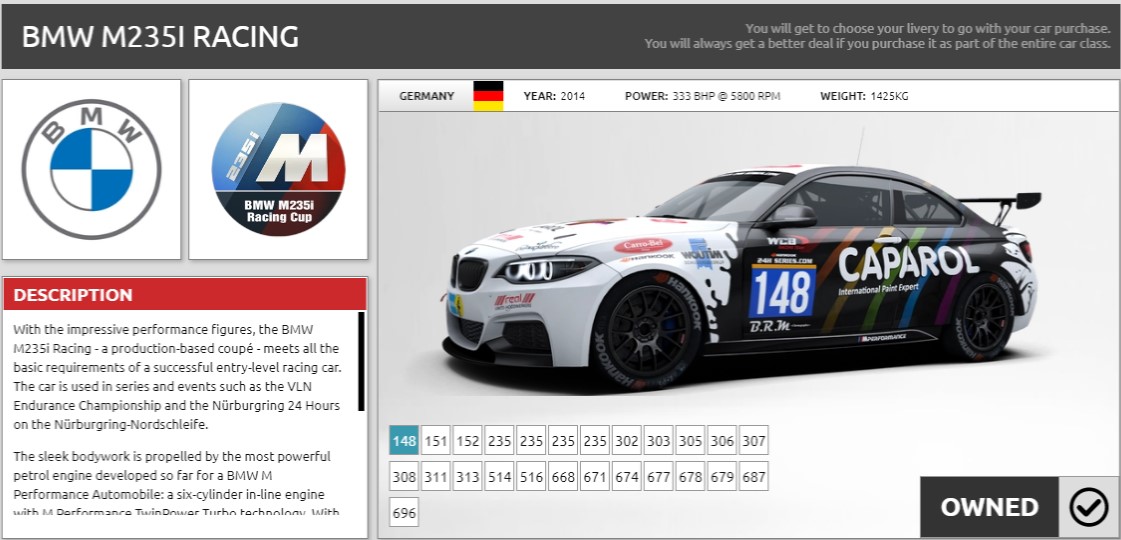Switch to livery 313
1121x540 pixels.
468,476
